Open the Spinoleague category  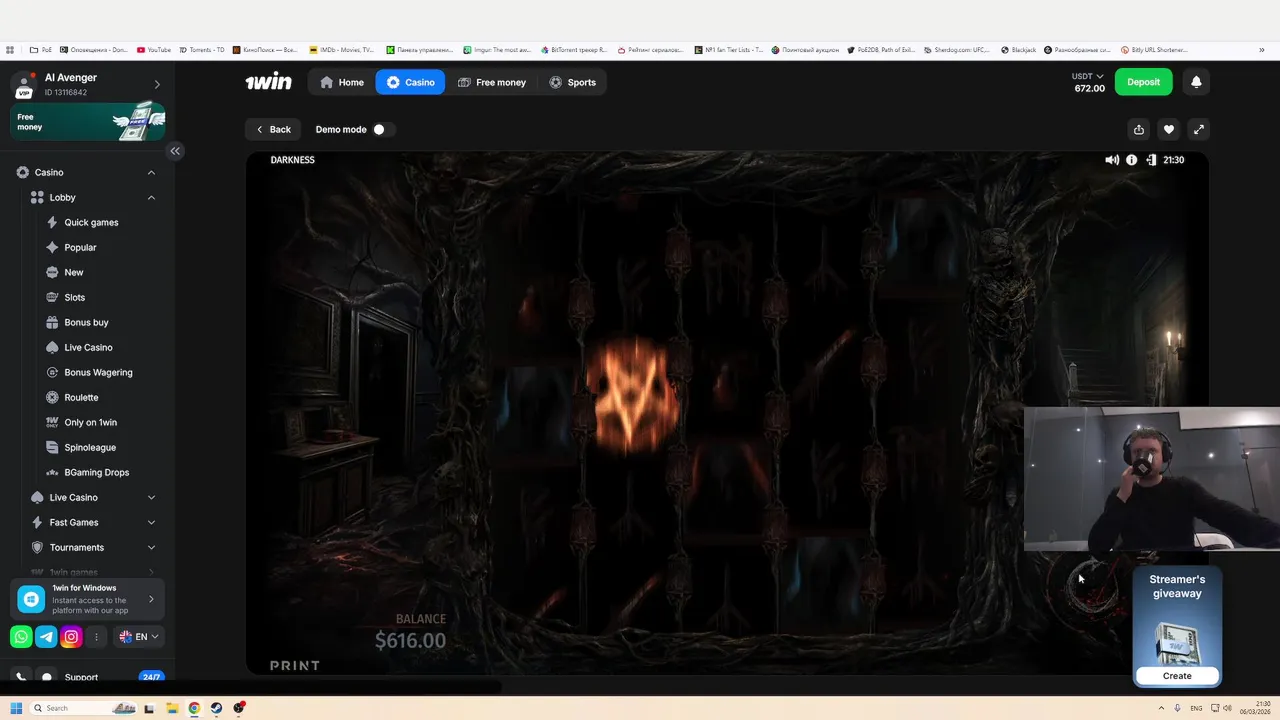[90, 447]
